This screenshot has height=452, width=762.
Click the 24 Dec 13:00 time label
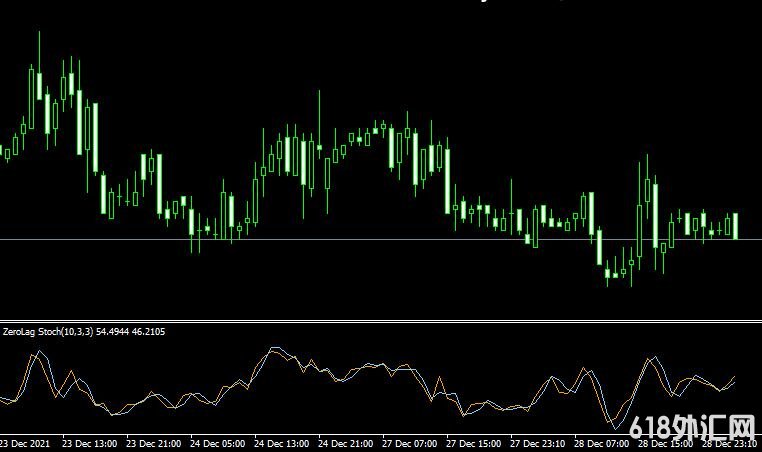(281, 444)
